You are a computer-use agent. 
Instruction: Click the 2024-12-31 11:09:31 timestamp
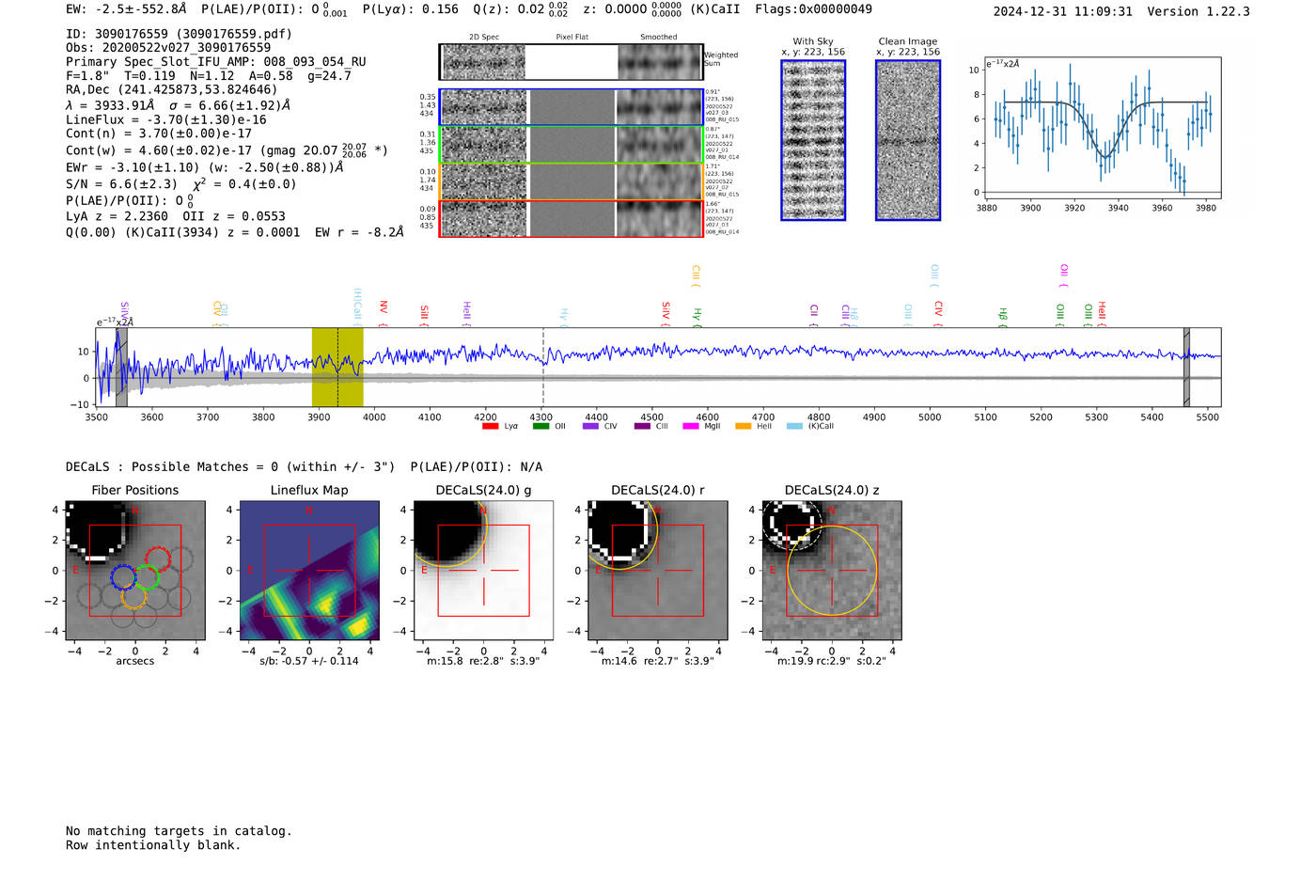(1063, 12)
